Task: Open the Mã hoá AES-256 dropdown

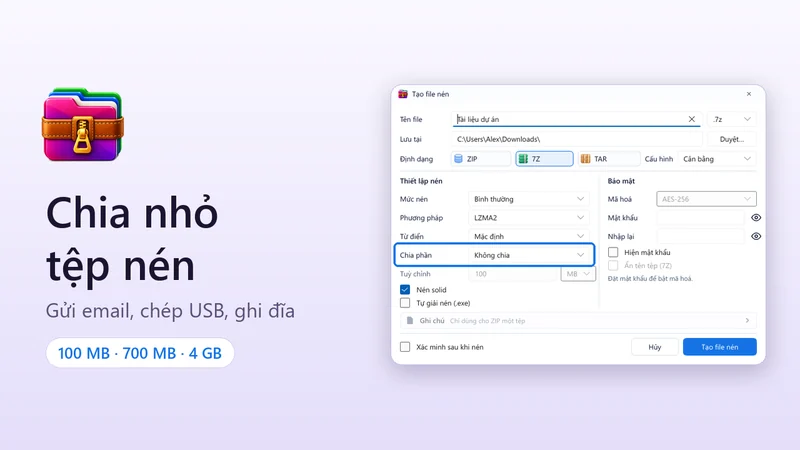Action: (x=706, y=199)
